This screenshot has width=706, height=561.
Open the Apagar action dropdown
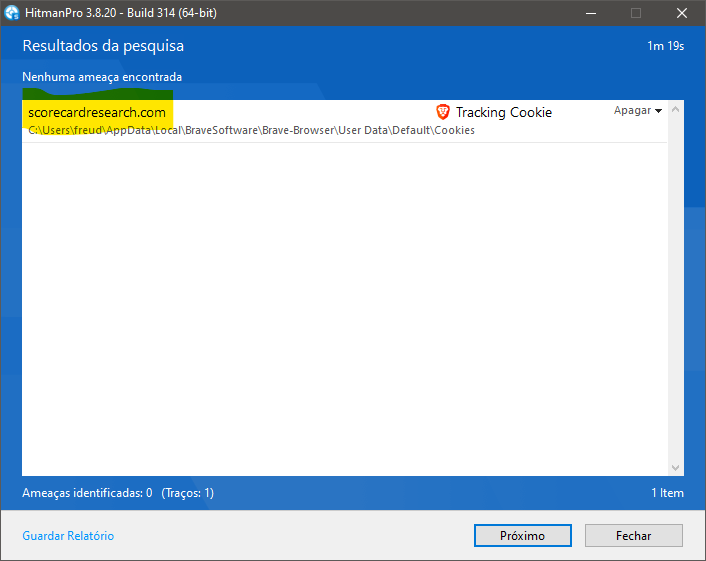[638, 110]
